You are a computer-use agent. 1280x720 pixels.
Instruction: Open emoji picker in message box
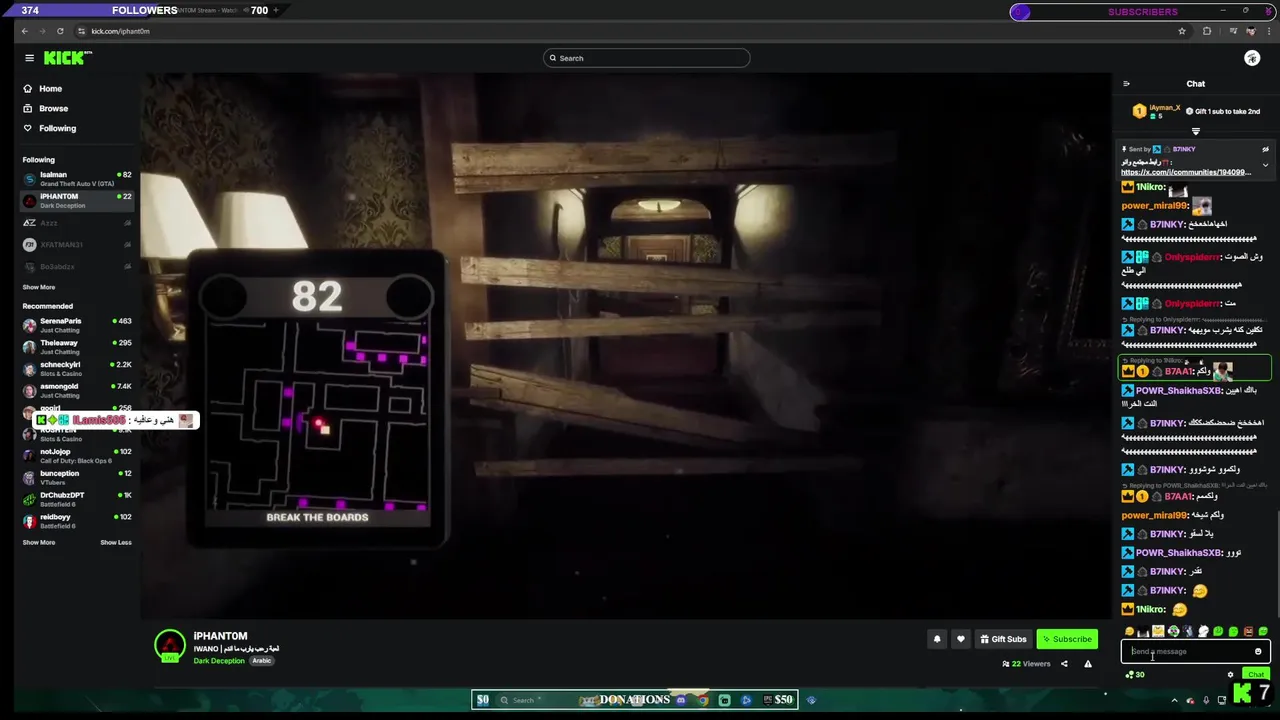1258,652
